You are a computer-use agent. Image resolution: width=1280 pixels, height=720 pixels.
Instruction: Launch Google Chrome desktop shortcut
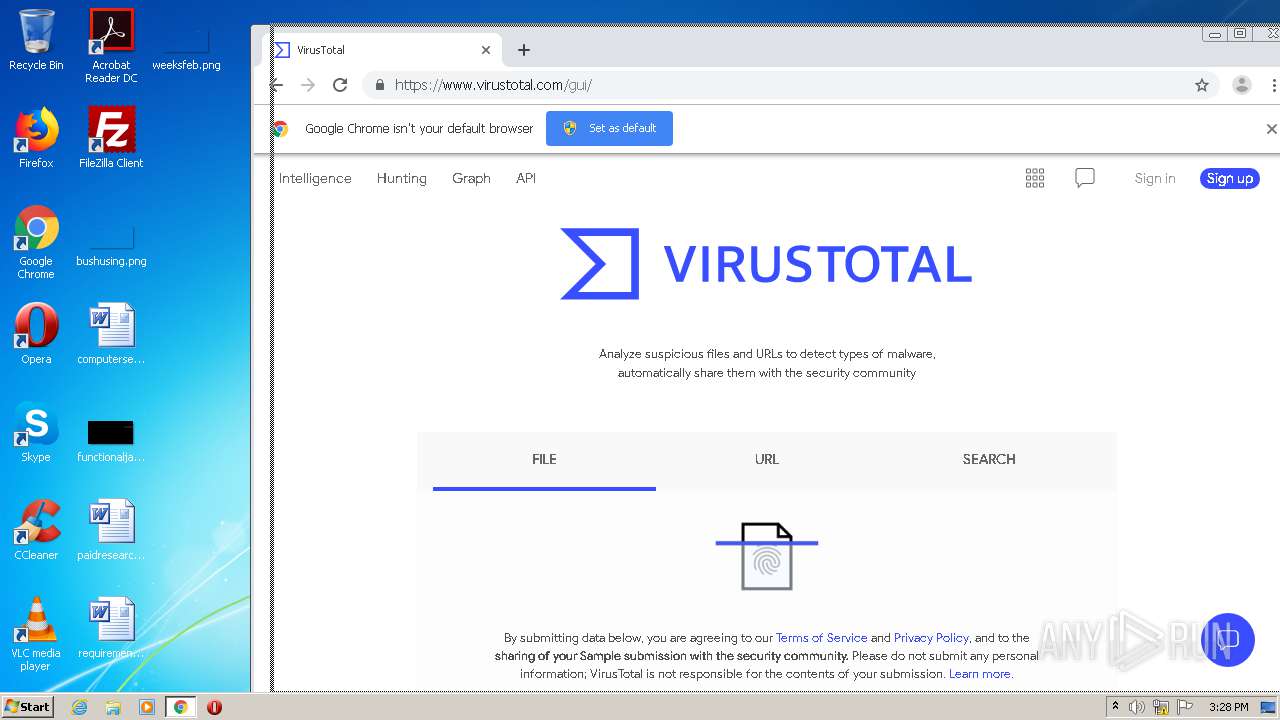tap(36, 242)
